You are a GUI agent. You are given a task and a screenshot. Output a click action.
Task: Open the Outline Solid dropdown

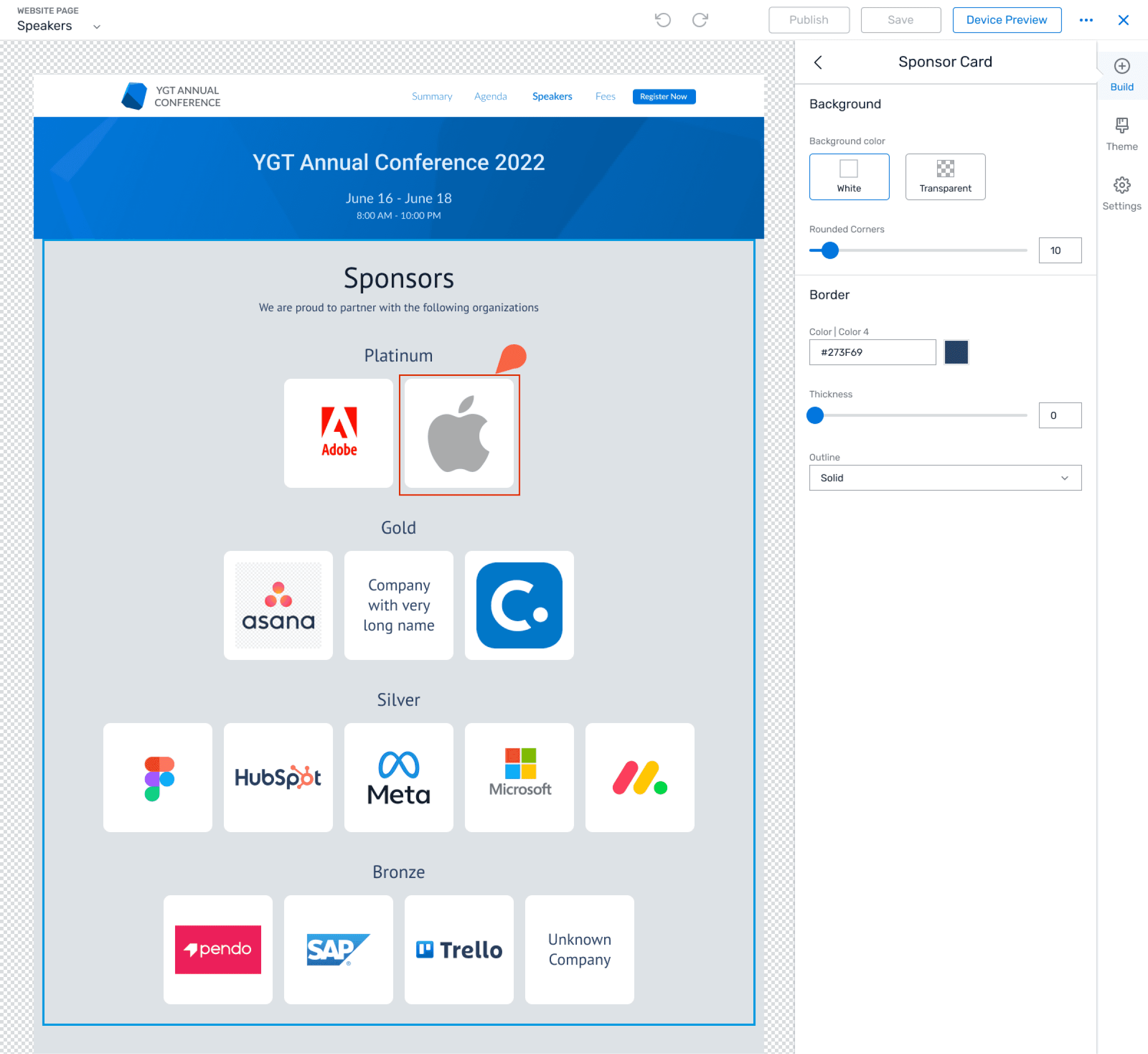(x=945, y=478)
